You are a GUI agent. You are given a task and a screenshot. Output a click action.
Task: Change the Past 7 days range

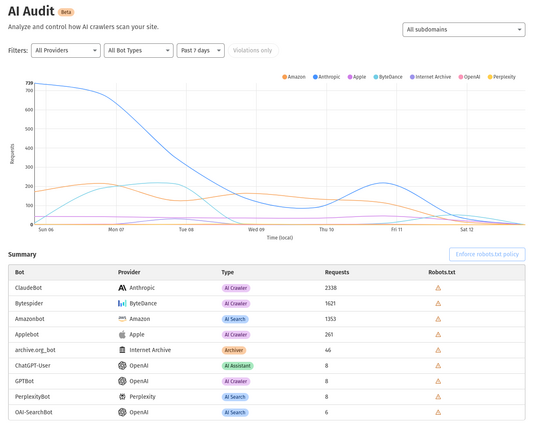pos(201,51)
